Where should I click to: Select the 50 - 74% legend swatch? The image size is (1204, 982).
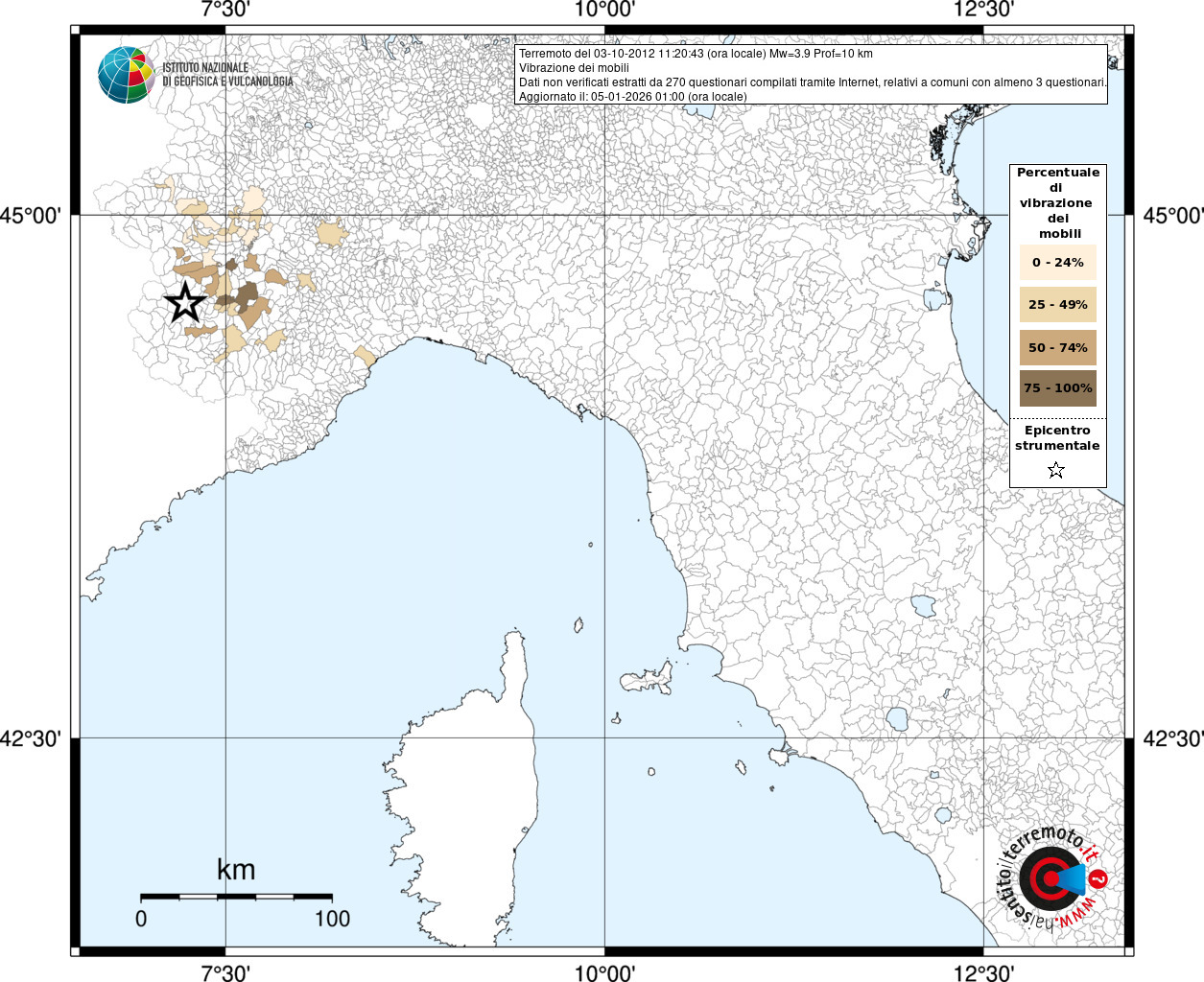1057,347
